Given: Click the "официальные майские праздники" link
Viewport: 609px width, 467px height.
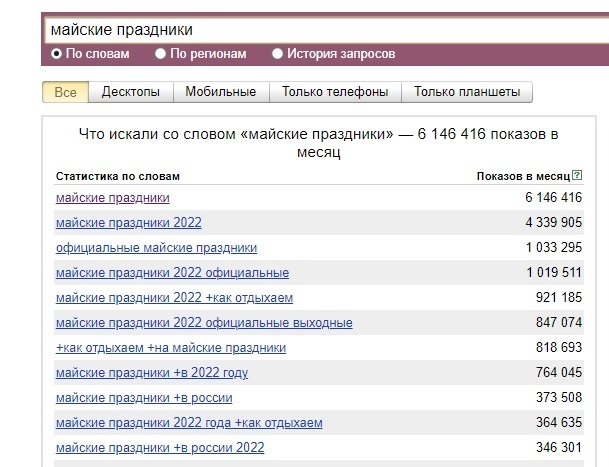Looking at the screenshot, I should click(156, 248).
